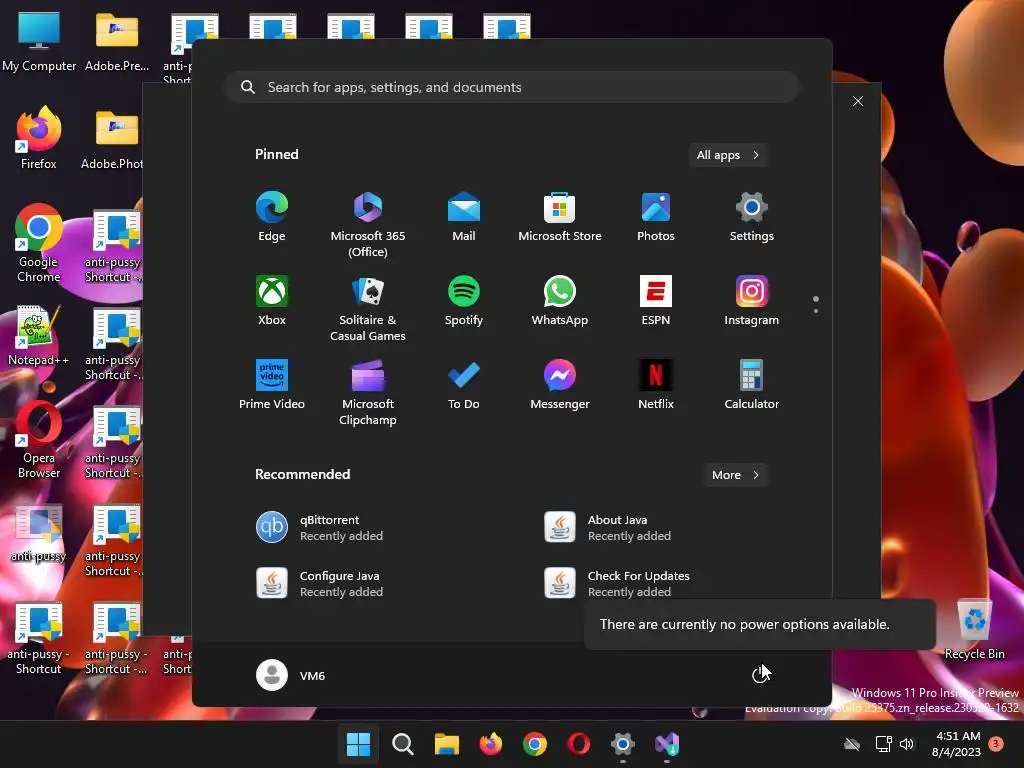Go to next pinned apps page dots
Screen dimensions: 1024x768
[816, 304]
